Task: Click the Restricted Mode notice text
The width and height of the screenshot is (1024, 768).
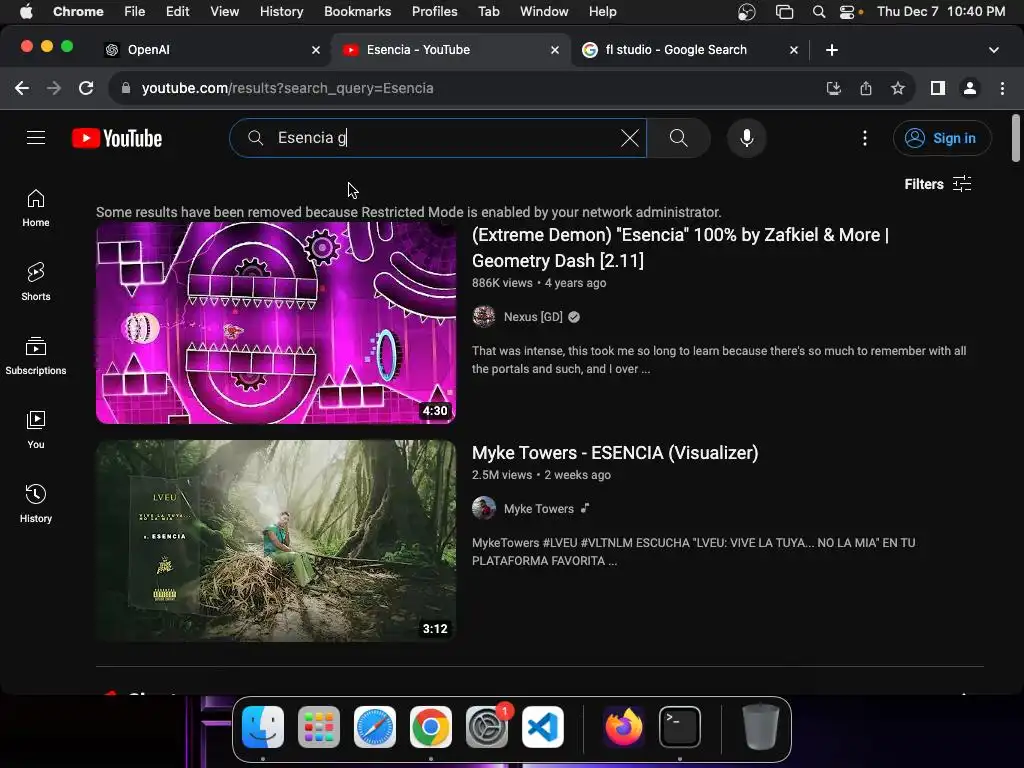Action: pos(409,212)
